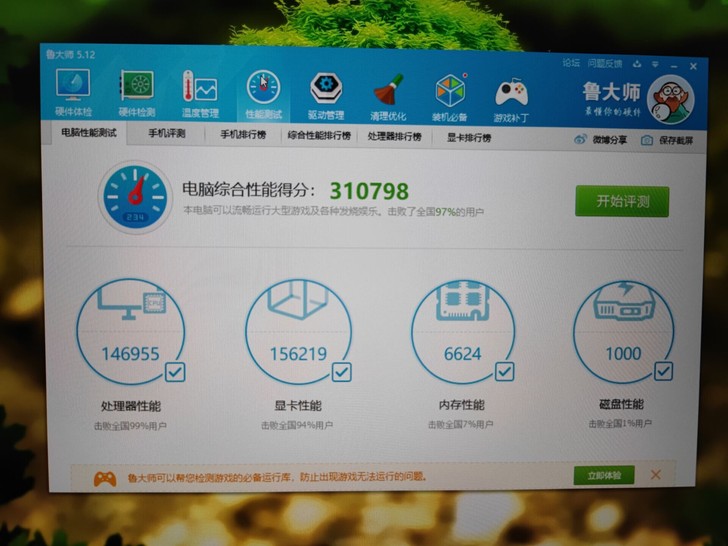Click 击败全国1%用户 text
Viewport: 728px width, 546px height.
(621, 423)
